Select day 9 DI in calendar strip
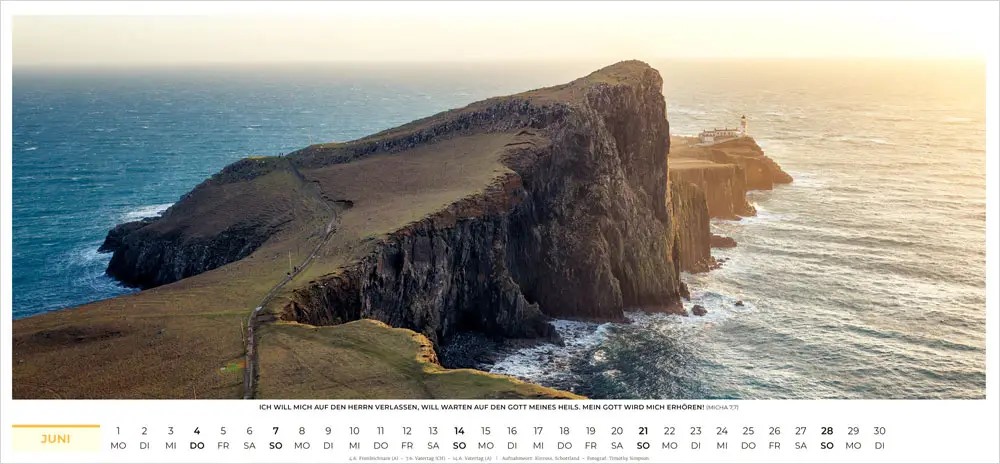 coord(328,438)
